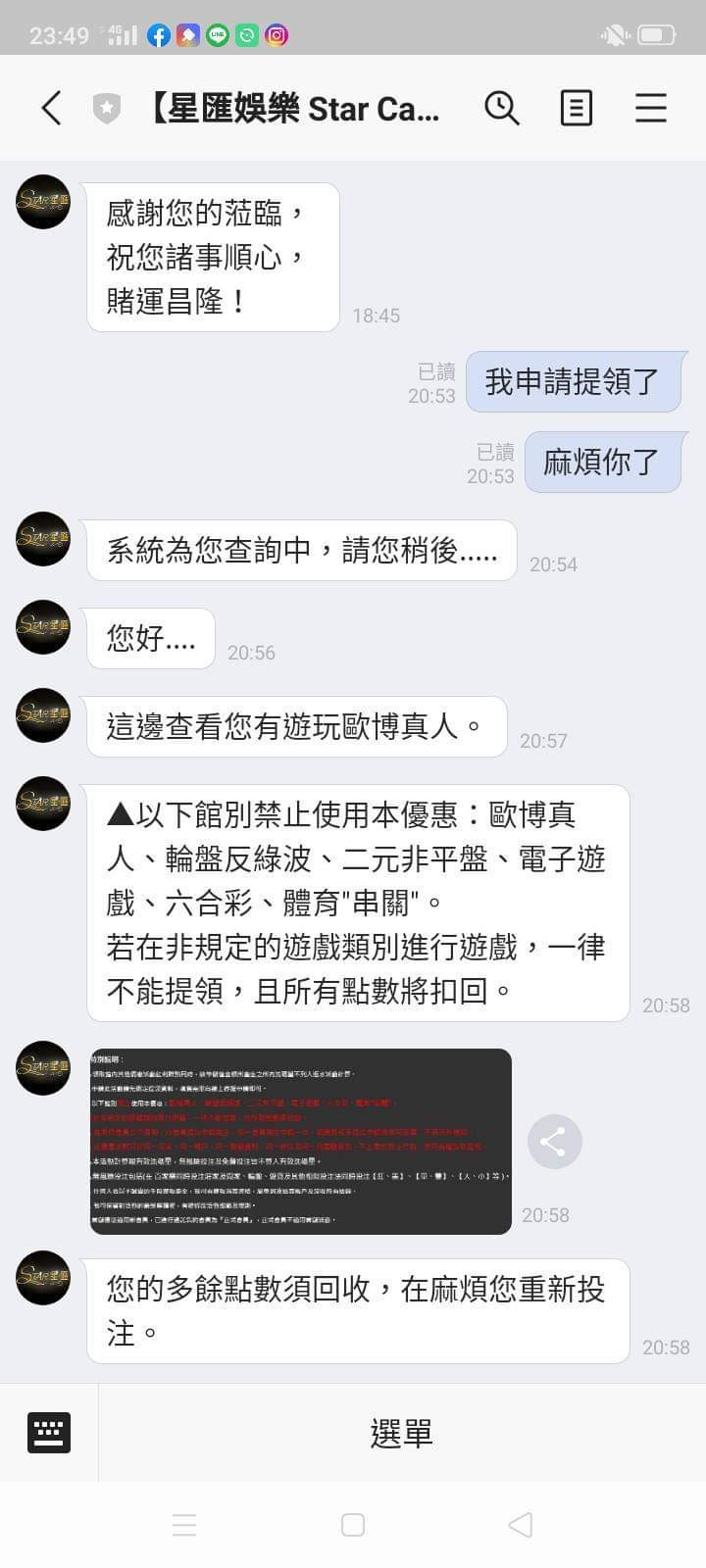Switch to keyboard input icon

click(x=48, y=1433)
